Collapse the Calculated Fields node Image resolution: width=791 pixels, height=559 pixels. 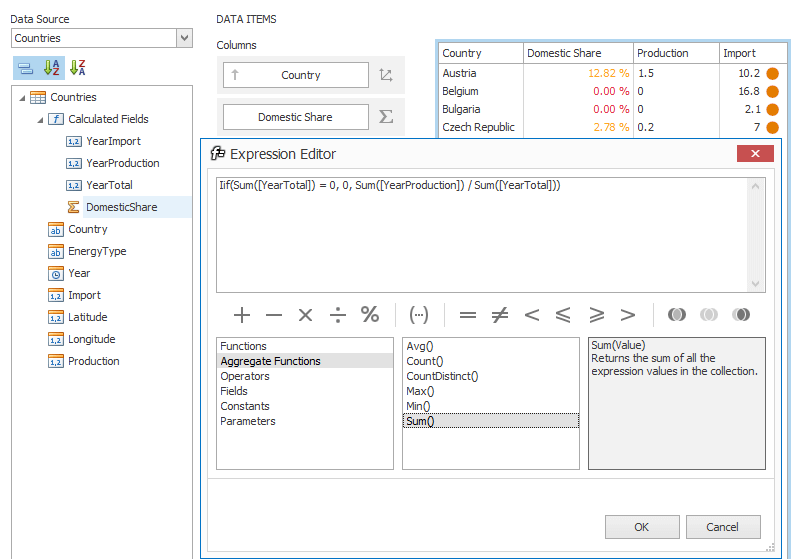click(40, 119)
